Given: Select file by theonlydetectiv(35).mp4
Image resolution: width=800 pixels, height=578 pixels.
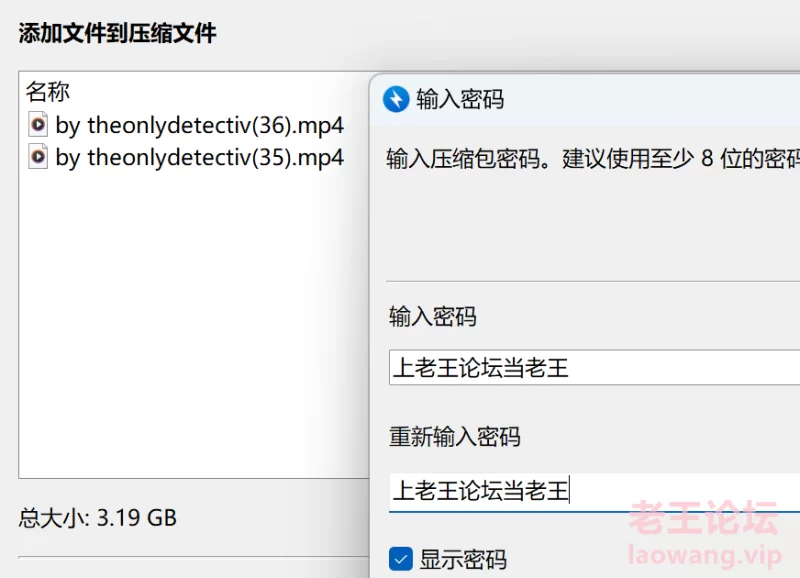Looking at the screenshot, I should coord(186,158).
